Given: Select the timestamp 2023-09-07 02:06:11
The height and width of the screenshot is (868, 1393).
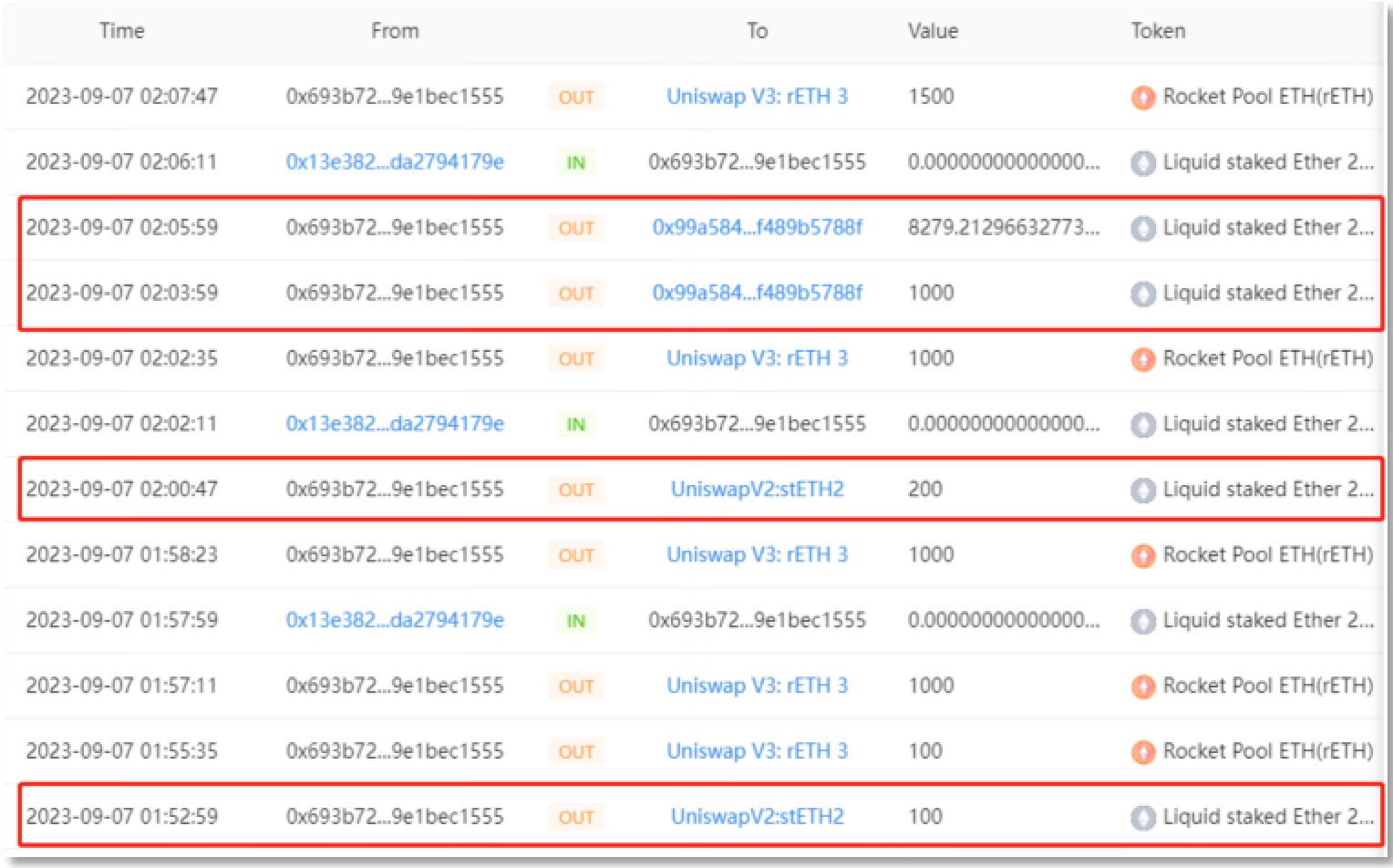Looking at the screenshot, I should [x=122, y=162].
